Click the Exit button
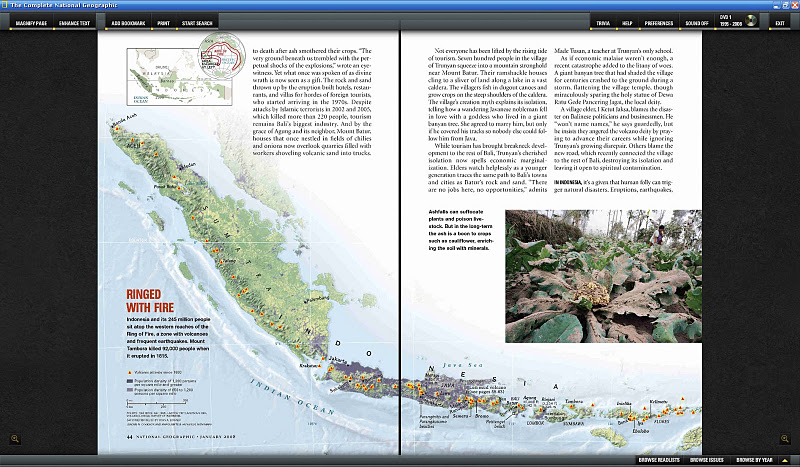800x467 pixels. (x=779, y=22)
